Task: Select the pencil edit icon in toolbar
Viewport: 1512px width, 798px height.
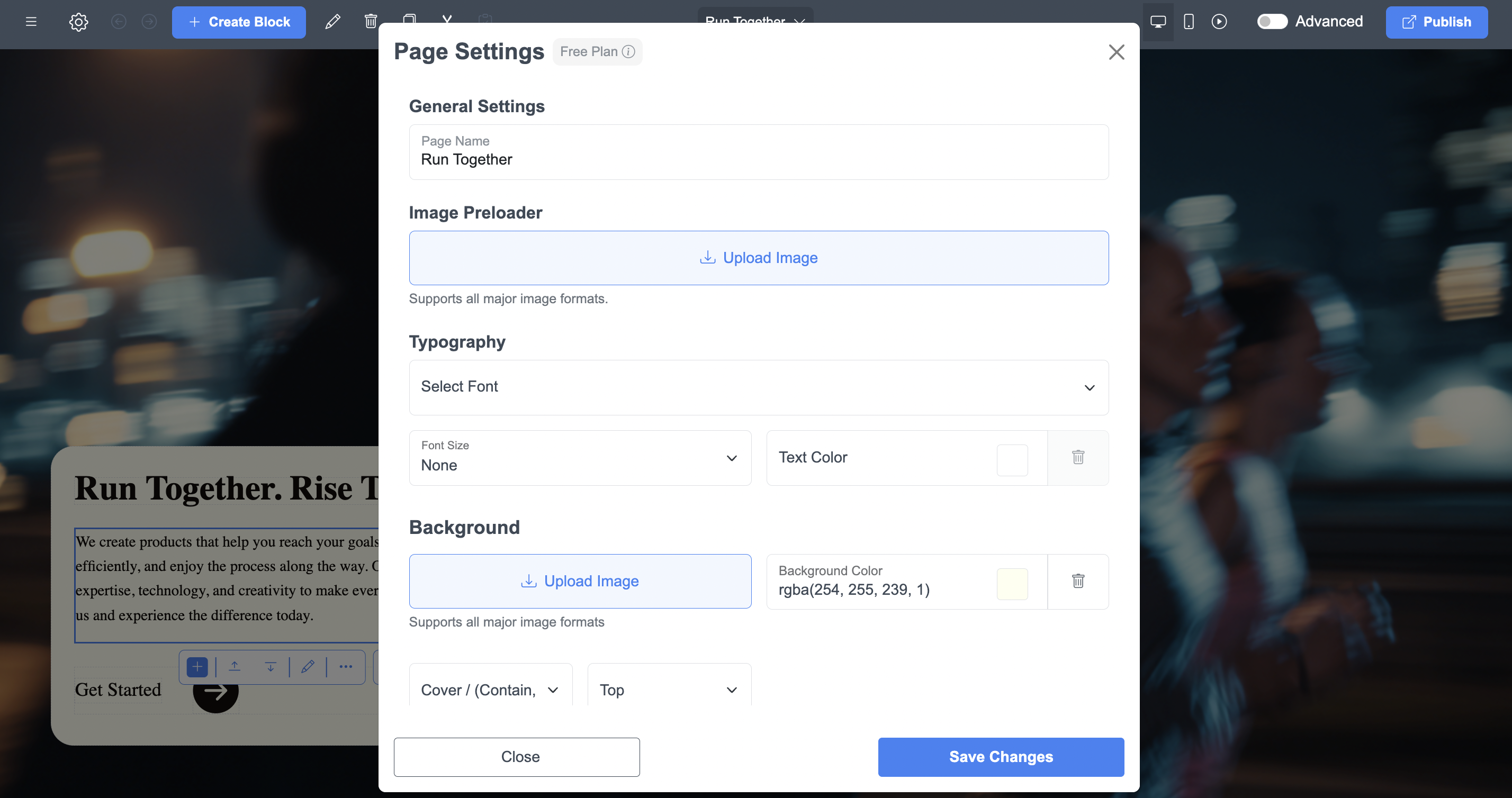Action: tap(332, 21)
